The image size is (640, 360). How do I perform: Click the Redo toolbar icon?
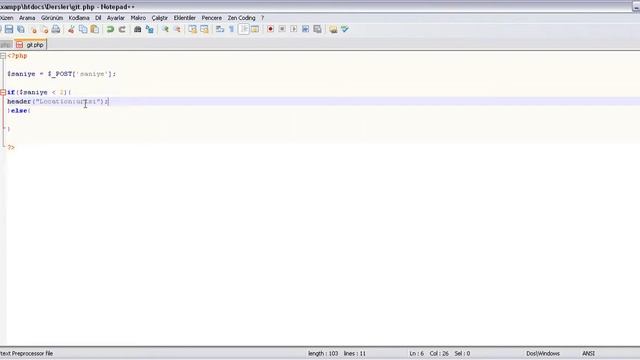pyautogui.click(x=122, y=29)
